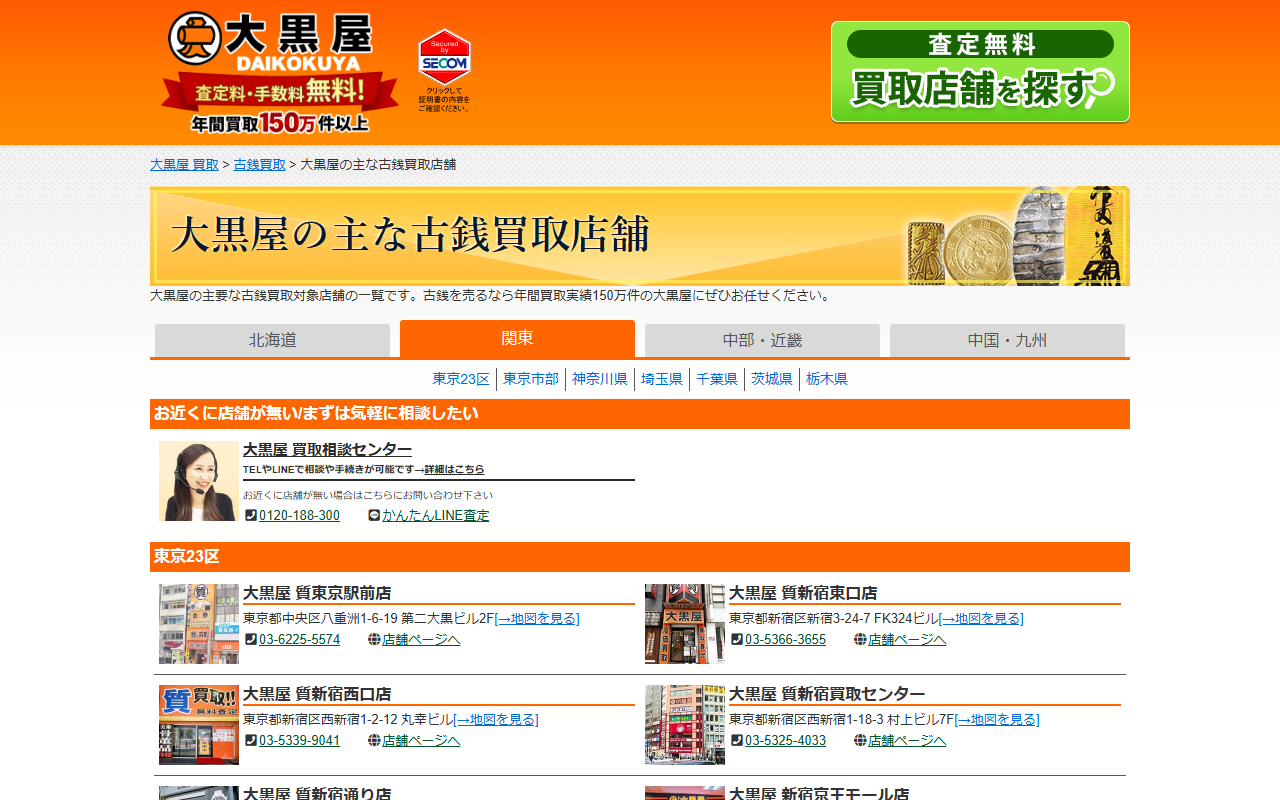
Task: Click the 質新宿東口店 store thumbnail
Action: pyautogui.click(x=685, y=624)
